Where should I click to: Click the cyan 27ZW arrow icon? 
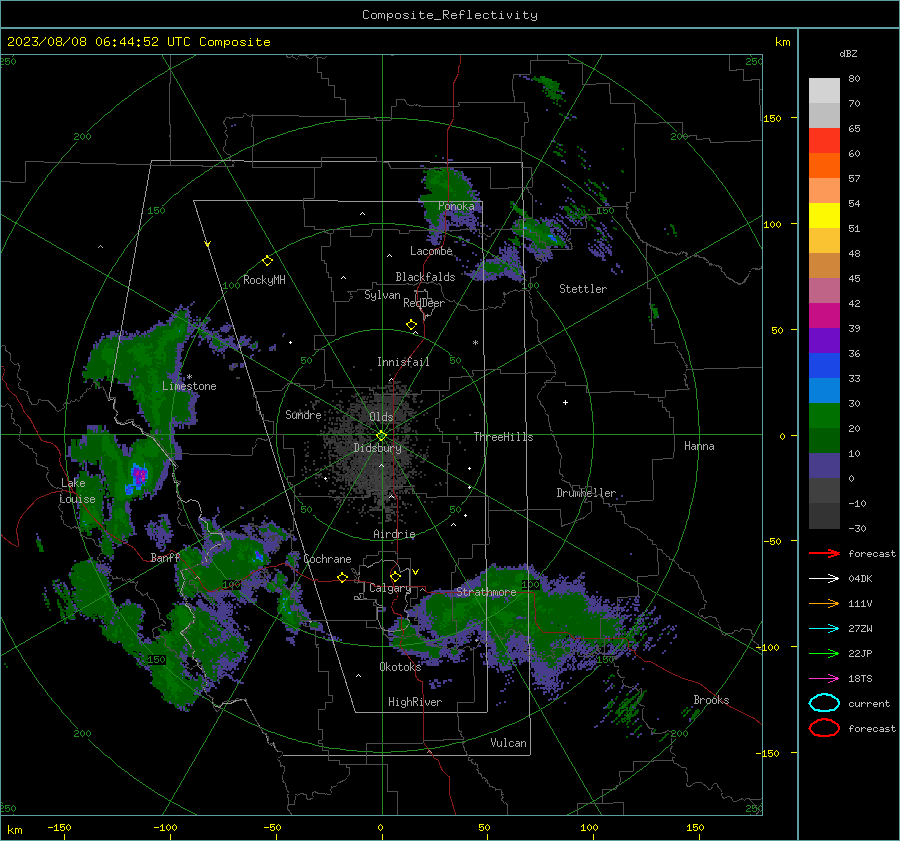tap(824, 629)
